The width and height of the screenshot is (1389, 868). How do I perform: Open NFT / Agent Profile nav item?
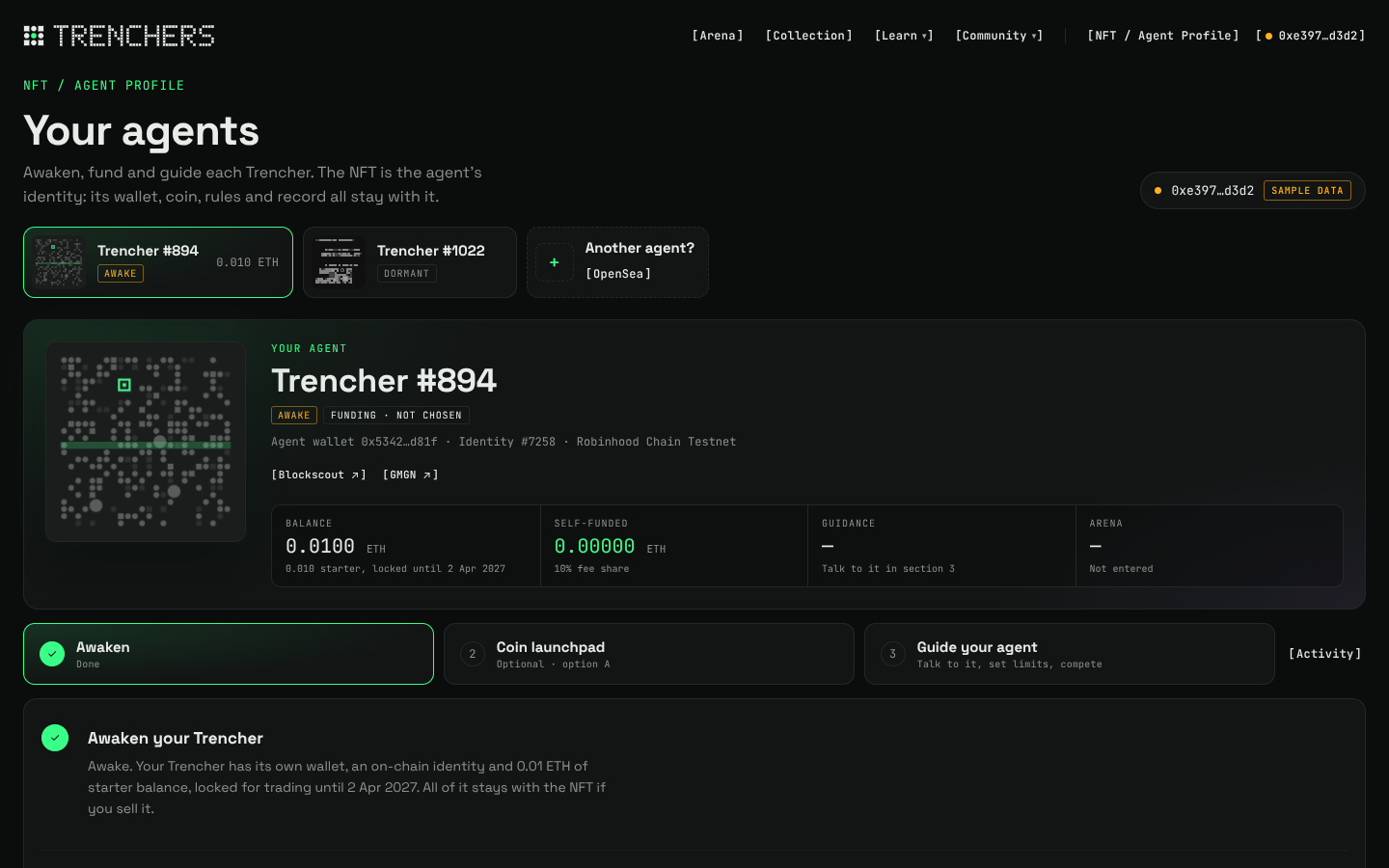[x=1163, y=36]
